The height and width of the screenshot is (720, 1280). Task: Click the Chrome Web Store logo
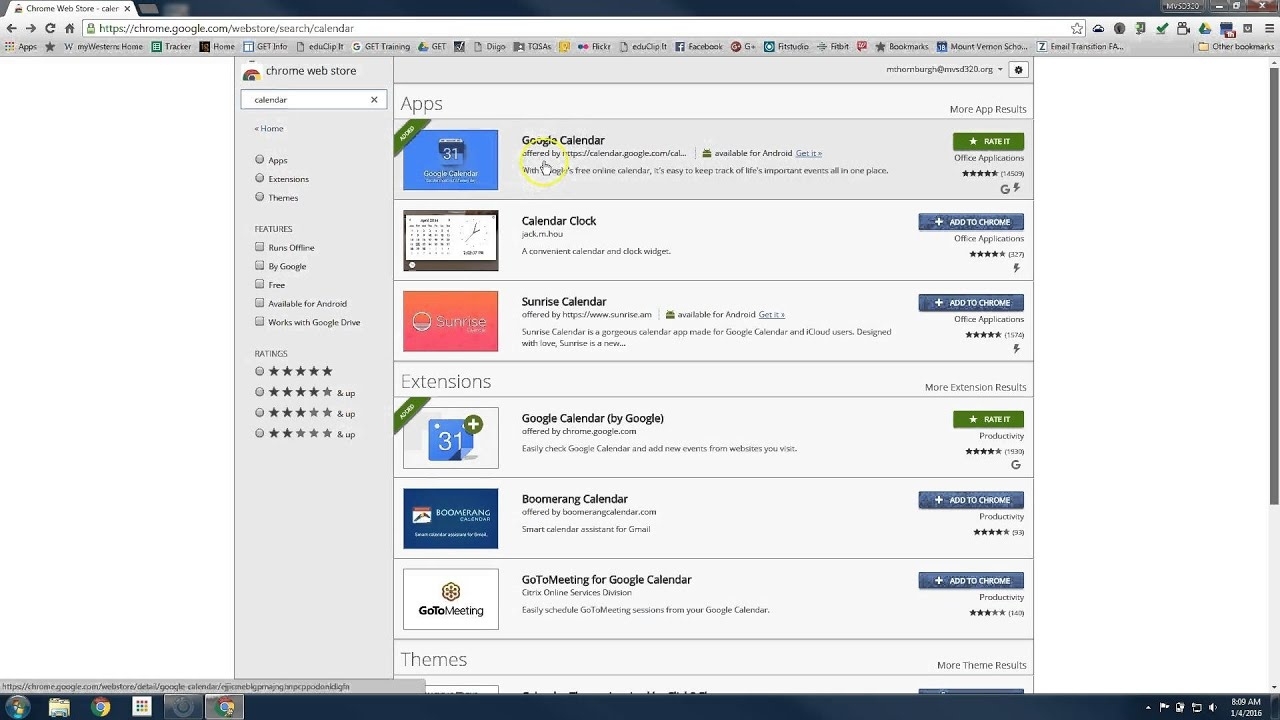252,72
